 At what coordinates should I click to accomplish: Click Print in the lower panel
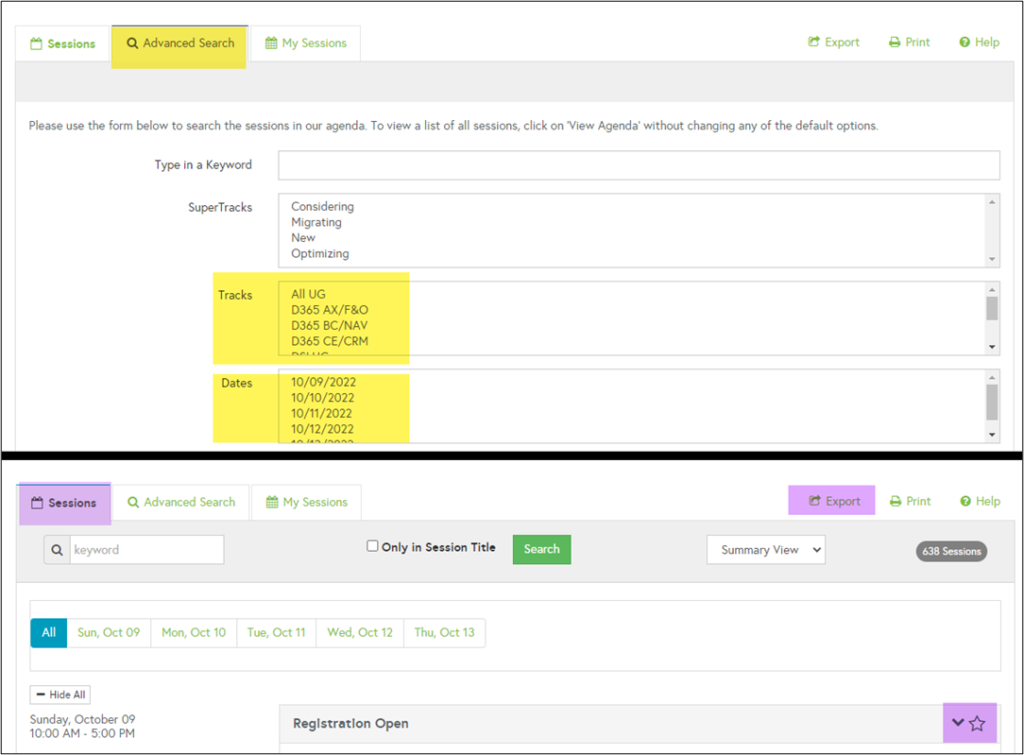click(x=910, y=502)
